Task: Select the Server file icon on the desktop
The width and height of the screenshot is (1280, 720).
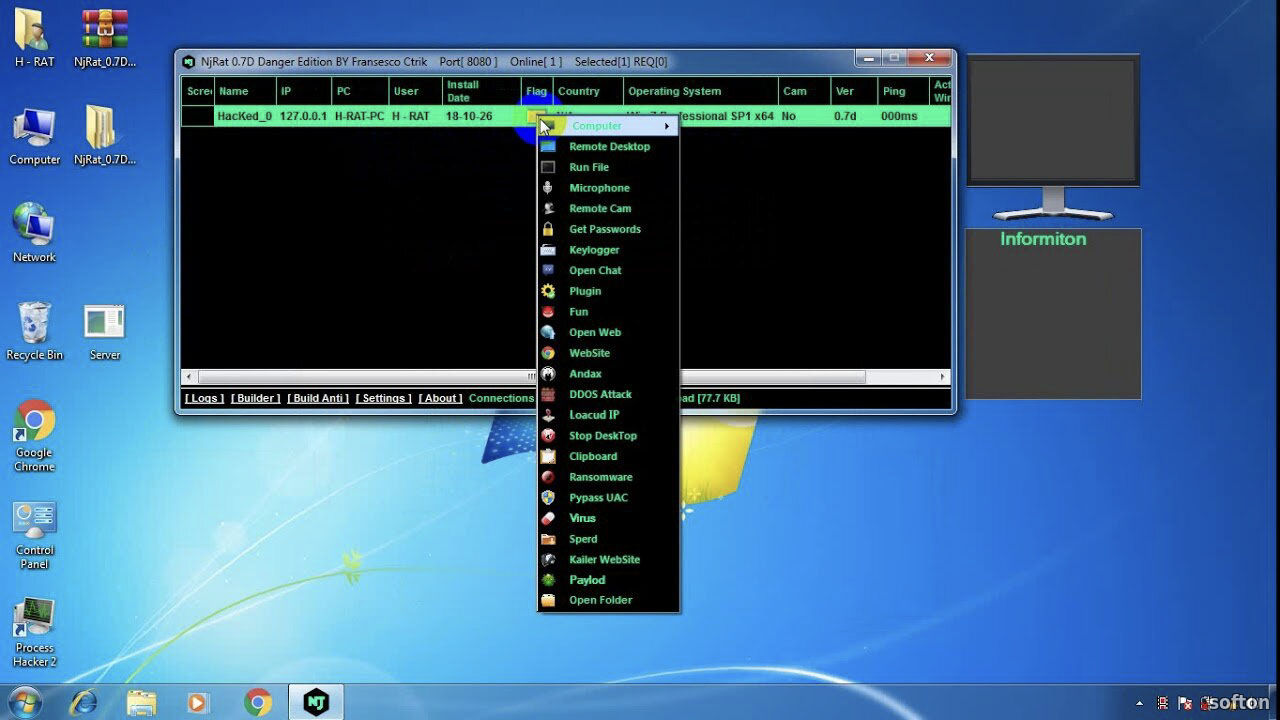Action: tap(104, 331)
